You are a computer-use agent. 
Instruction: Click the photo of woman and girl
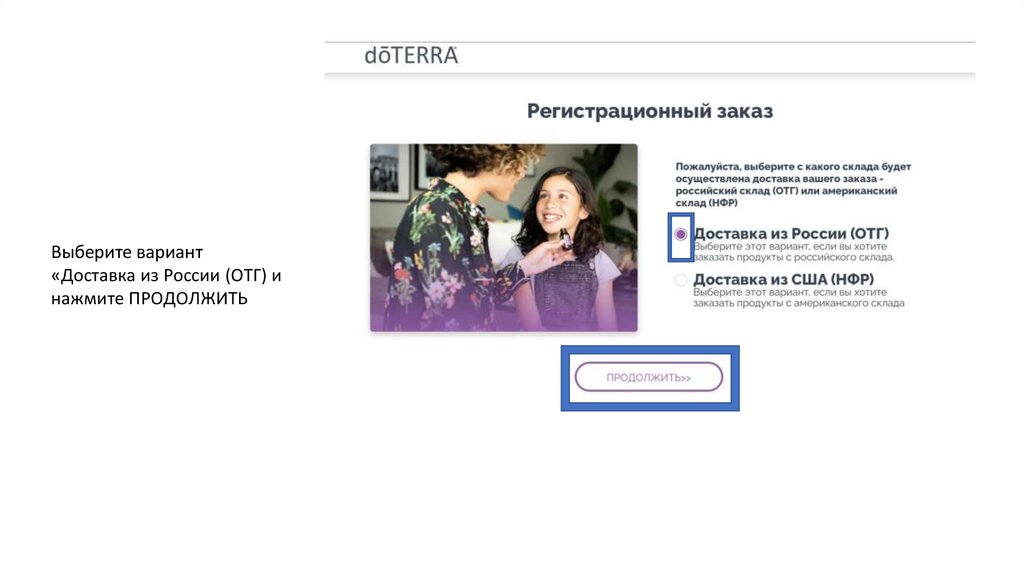[x=504, y=238]
